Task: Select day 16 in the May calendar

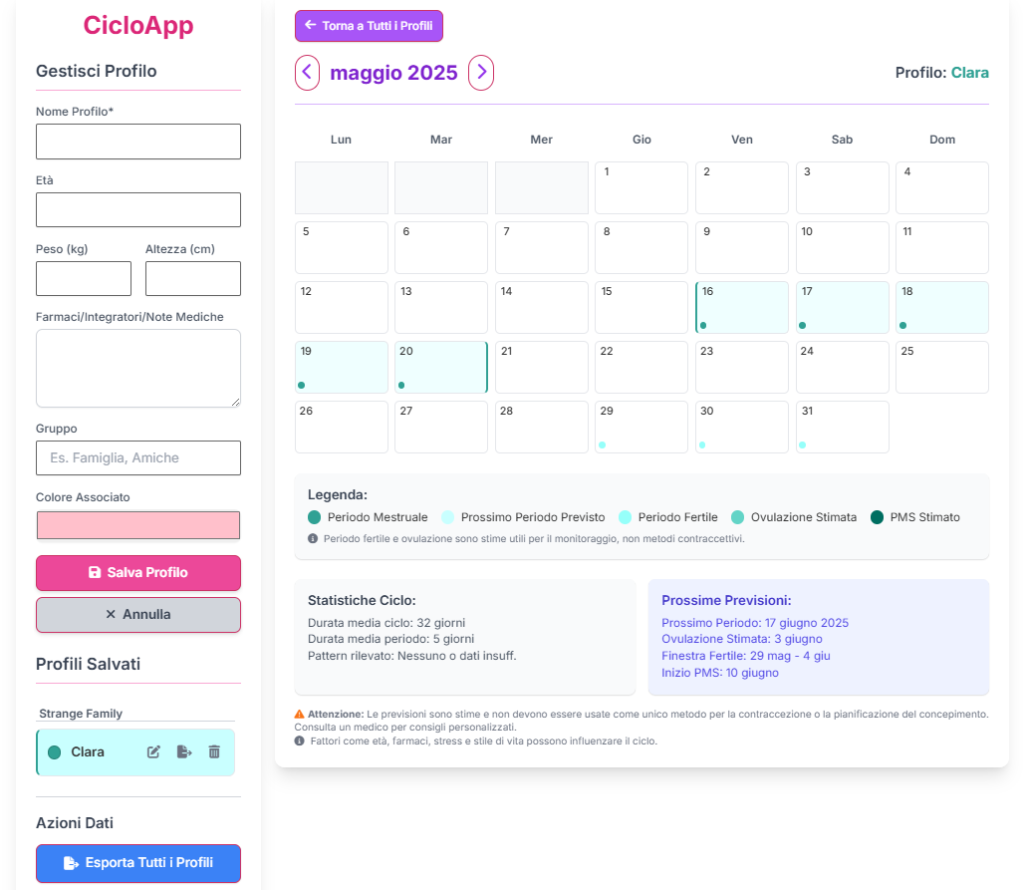Action: 742,307
